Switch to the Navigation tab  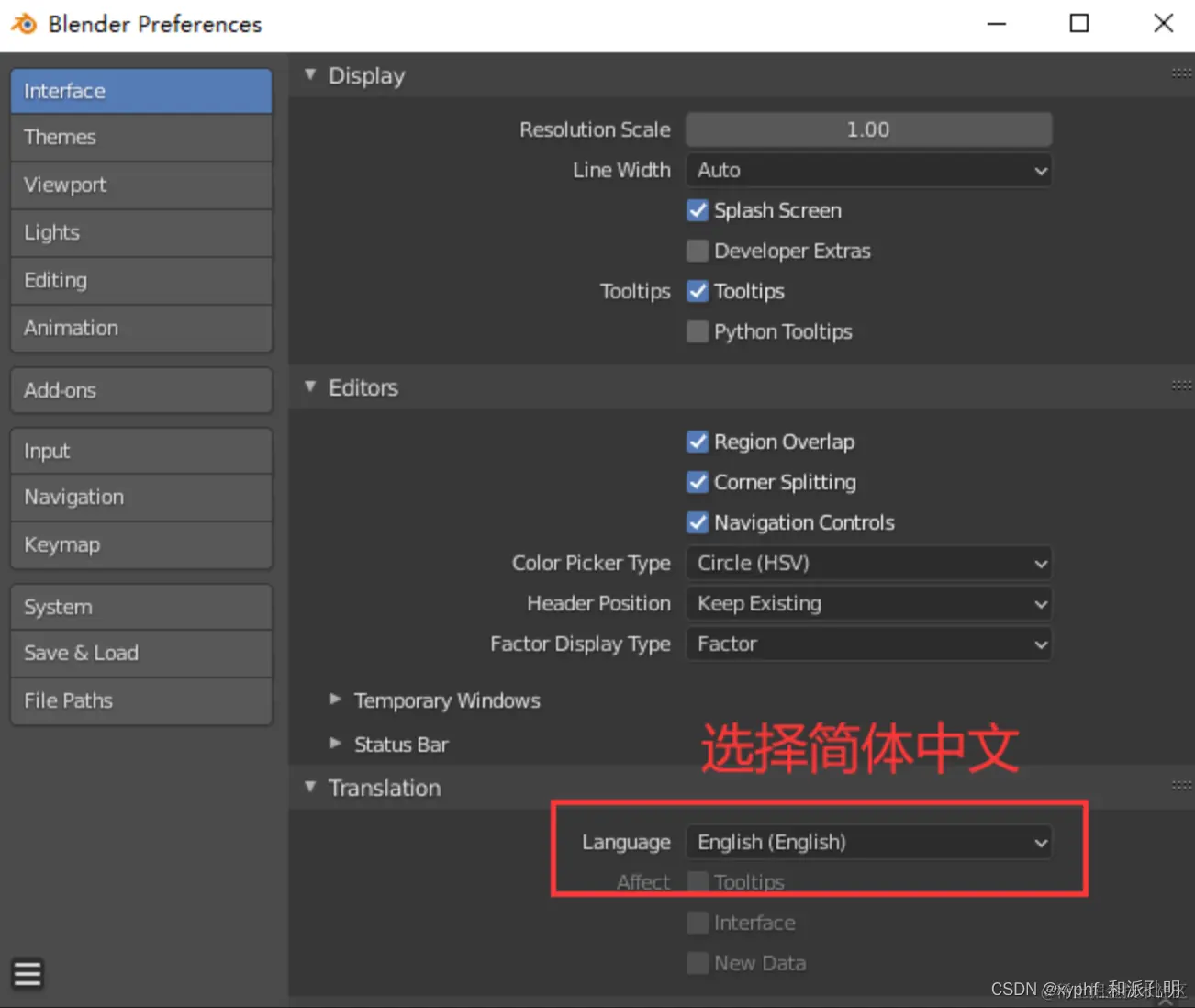pyautogui.click(x=141, y=498)
